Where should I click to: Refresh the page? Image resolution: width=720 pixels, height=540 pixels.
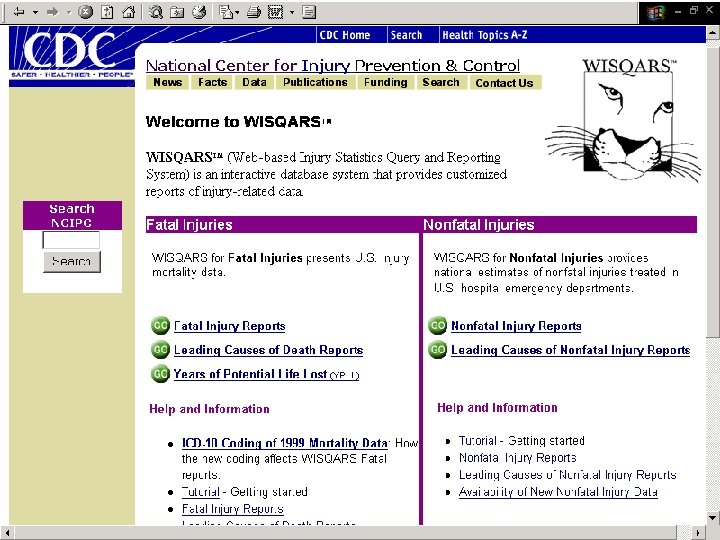107,11
